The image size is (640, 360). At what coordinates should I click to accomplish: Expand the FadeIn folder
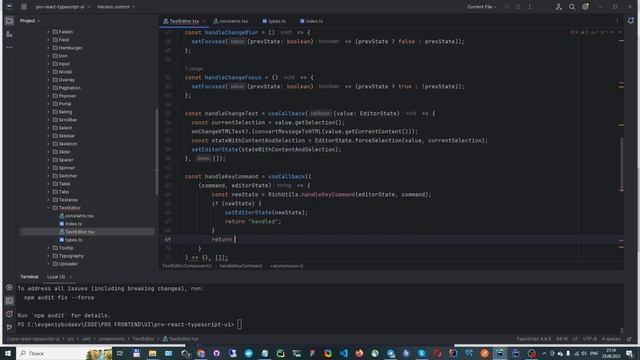[x=48, y=32]
